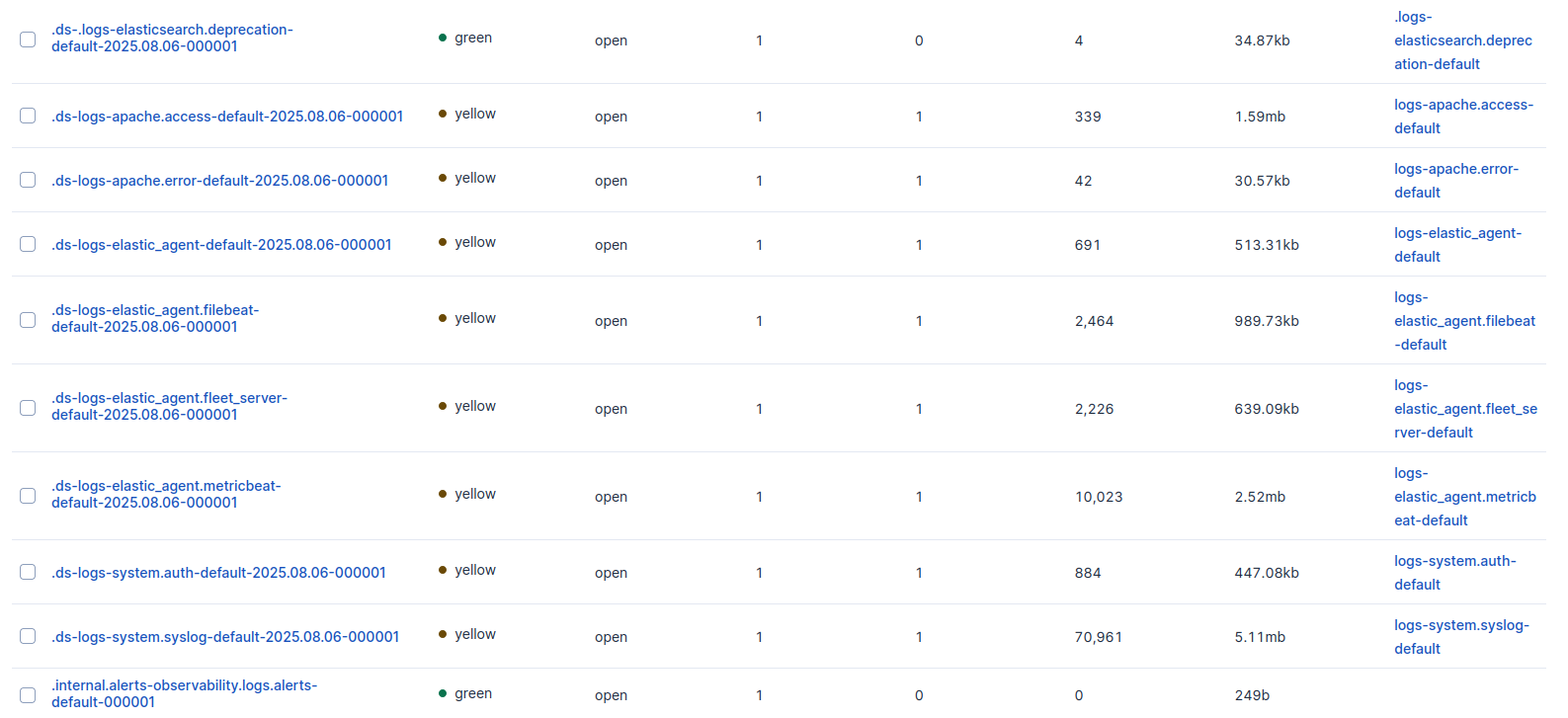Open index .ds-logs-apache.access-default-2025.08.06-000001 details
1568x718 pixels.
point(227,117)
